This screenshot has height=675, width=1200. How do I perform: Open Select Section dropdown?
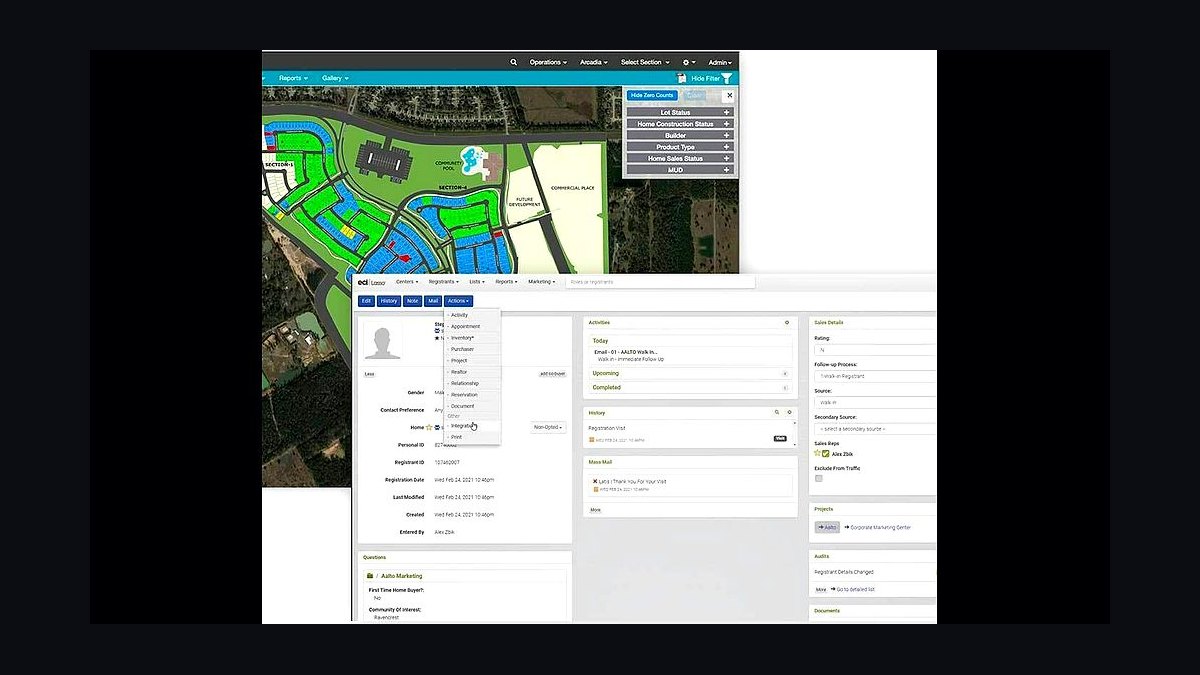click(x=644, y=62)
